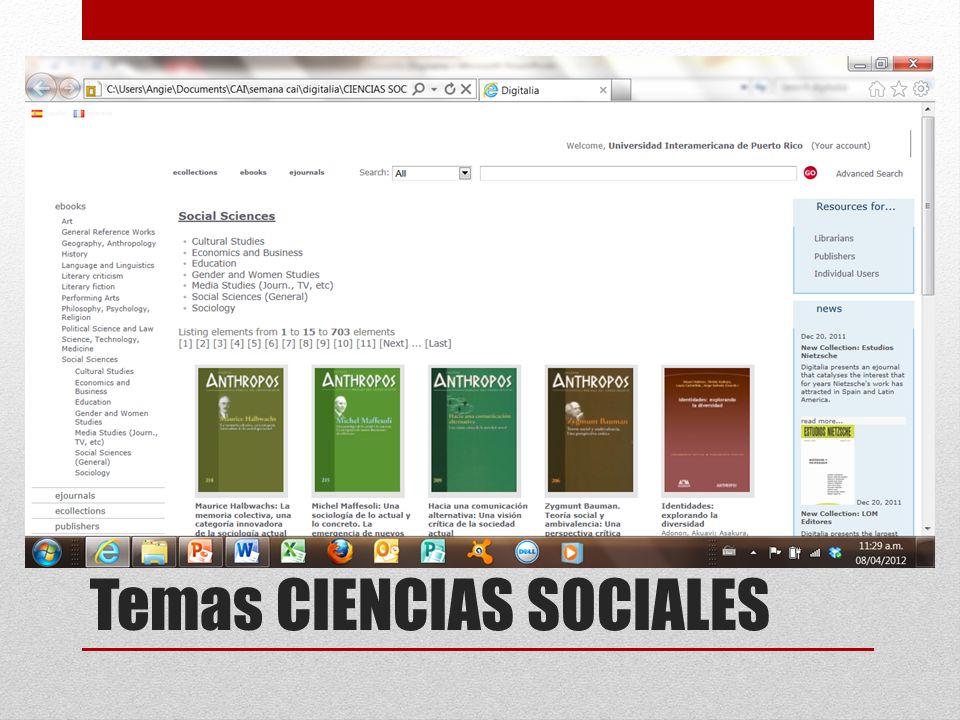Select Social Sciences in sidebar tree

point(89,359)
